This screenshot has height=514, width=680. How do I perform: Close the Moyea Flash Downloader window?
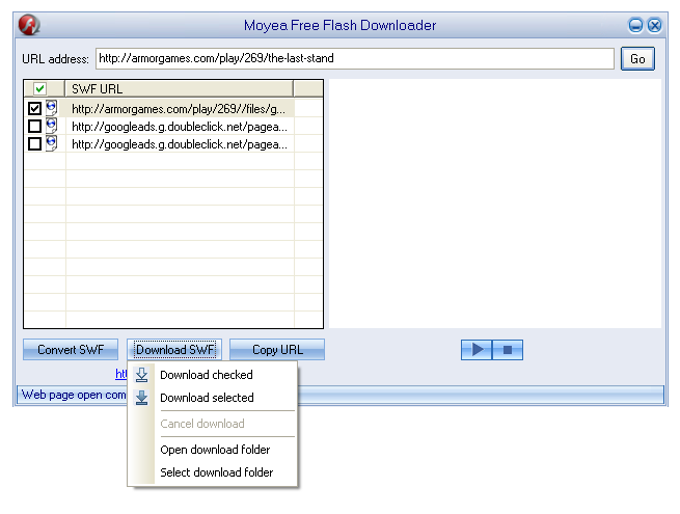654,25
